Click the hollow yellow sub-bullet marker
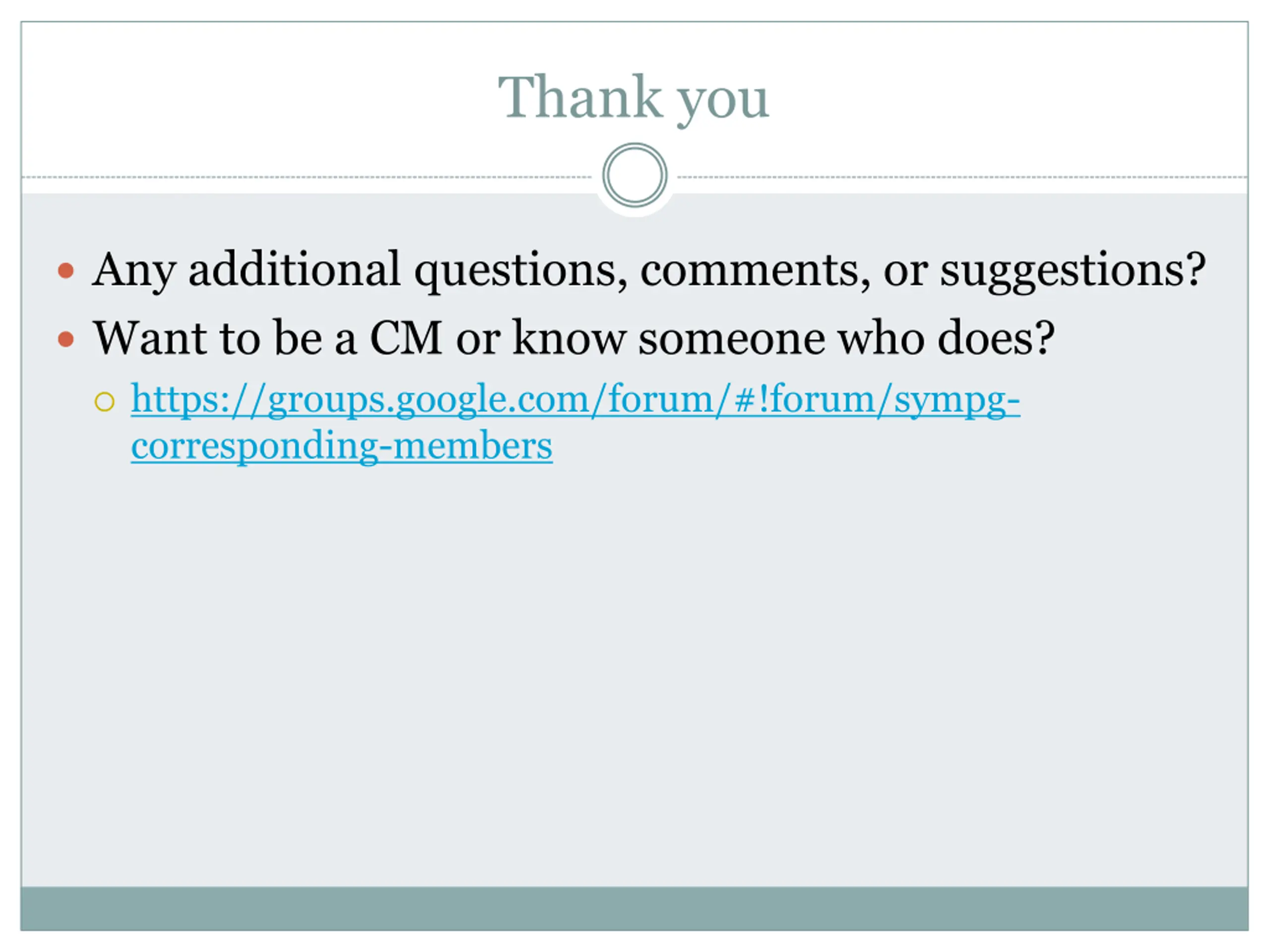Screen dimensions: 1270x952 tap(105, 402)
